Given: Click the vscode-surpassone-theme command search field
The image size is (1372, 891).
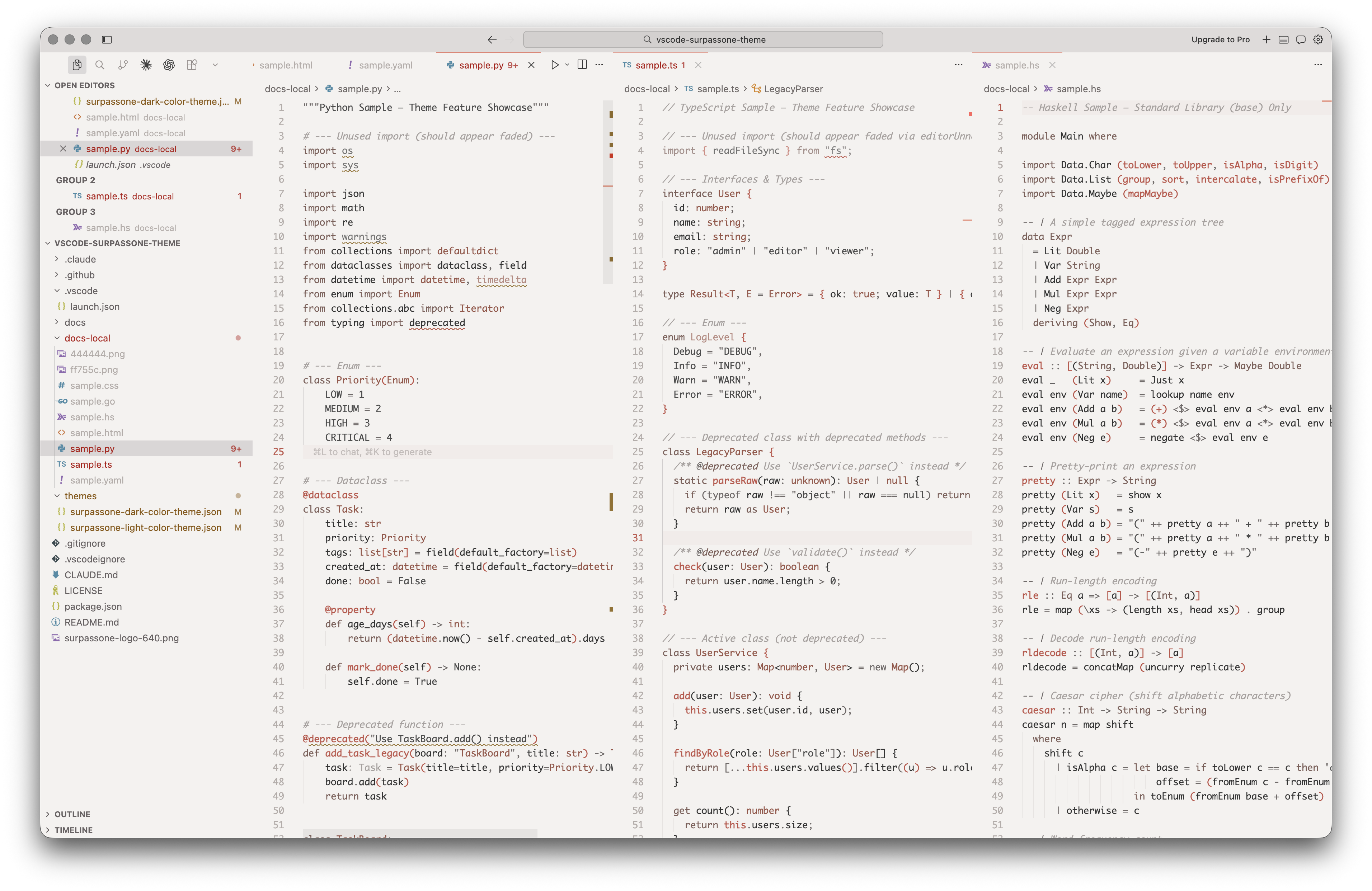Looking at the screenshot, I should [703, 40].
